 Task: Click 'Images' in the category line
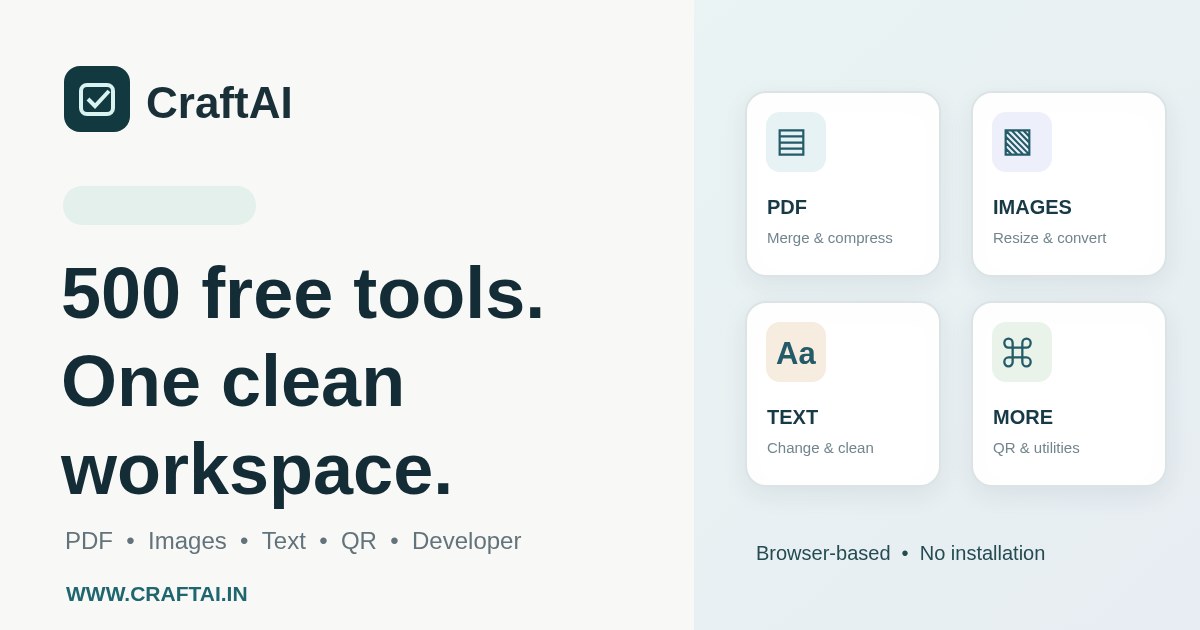tap(187, 541)
